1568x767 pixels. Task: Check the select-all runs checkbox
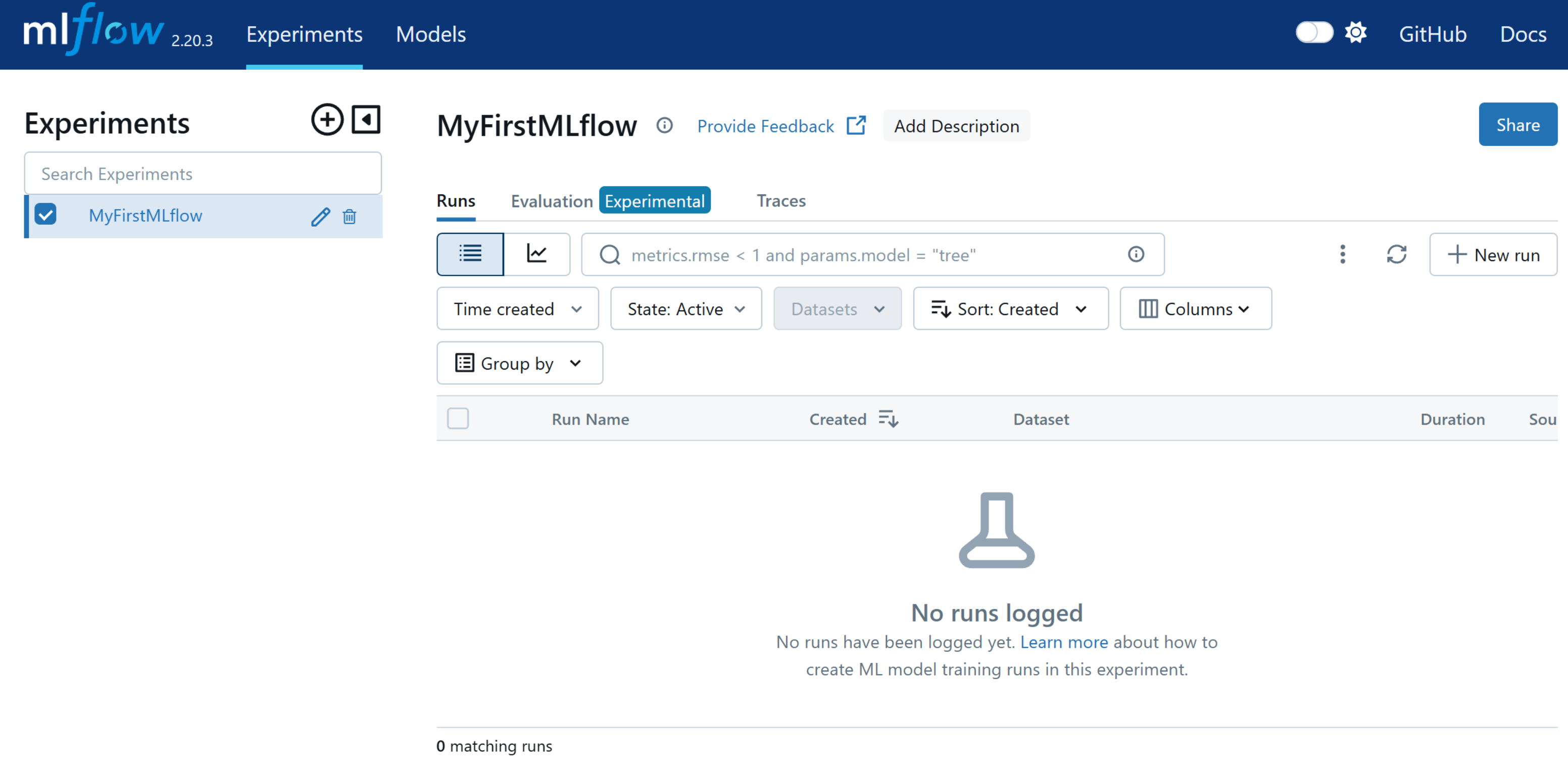pyautogui.click(x=458, y=419)
